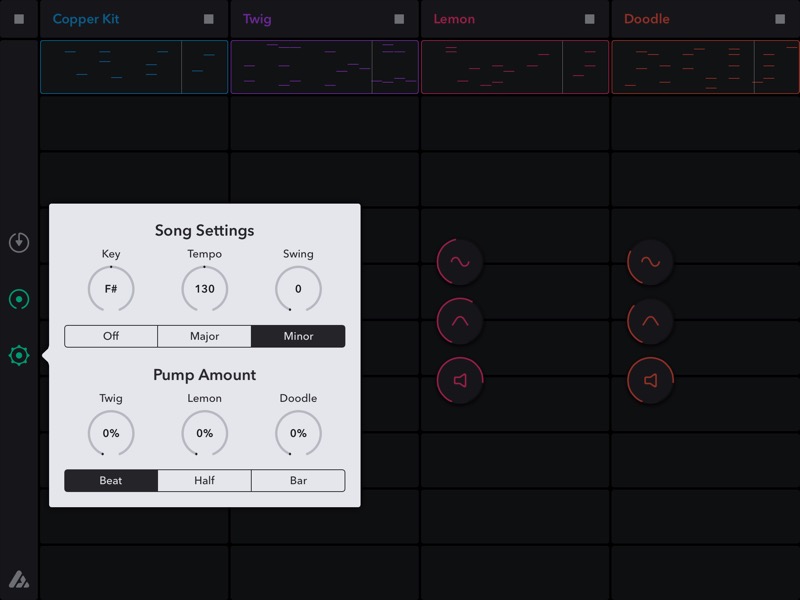Stop the Copper Kit track

(209, 19)
